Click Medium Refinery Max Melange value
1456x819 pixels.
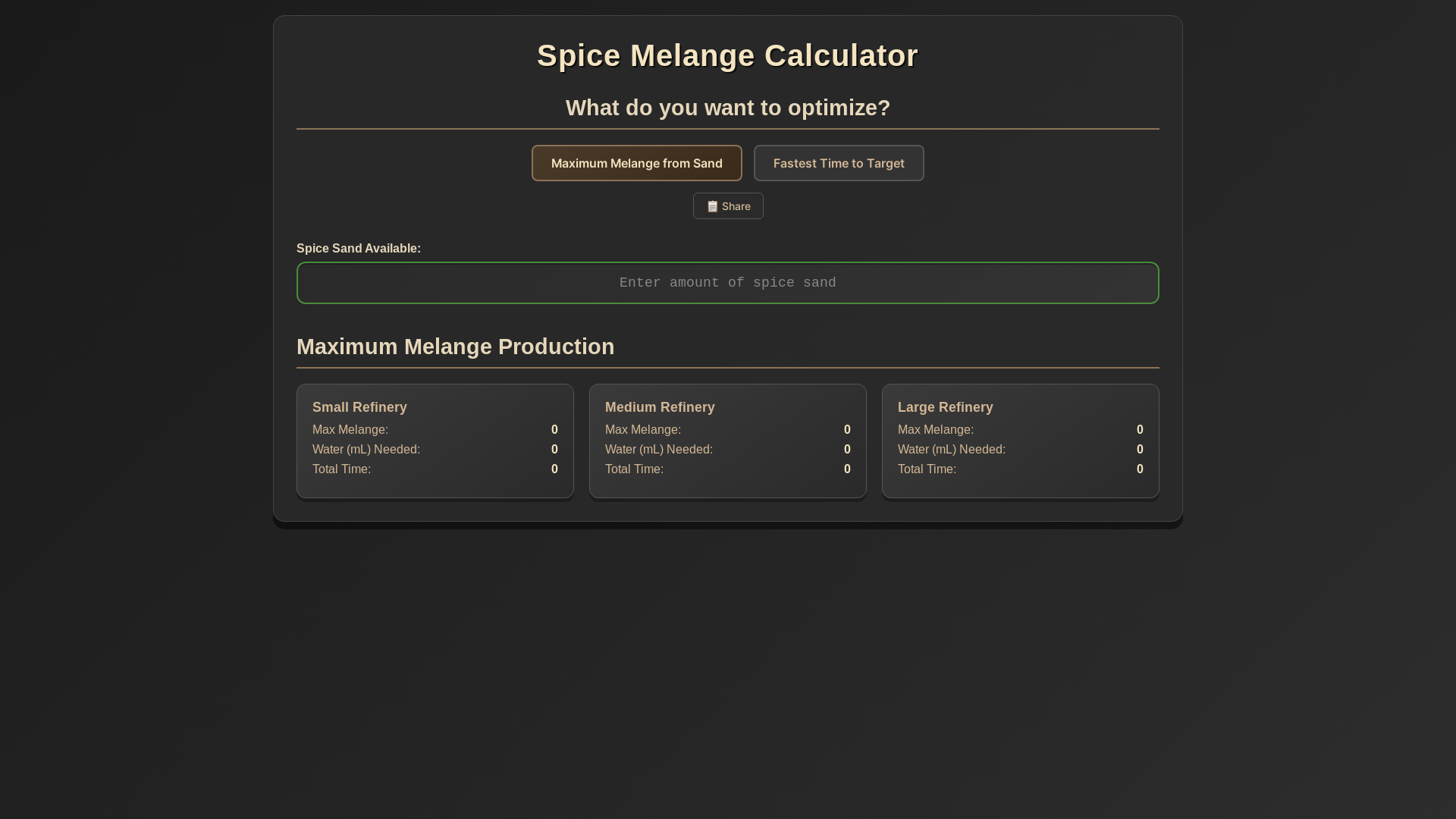(x=847, y=430)
